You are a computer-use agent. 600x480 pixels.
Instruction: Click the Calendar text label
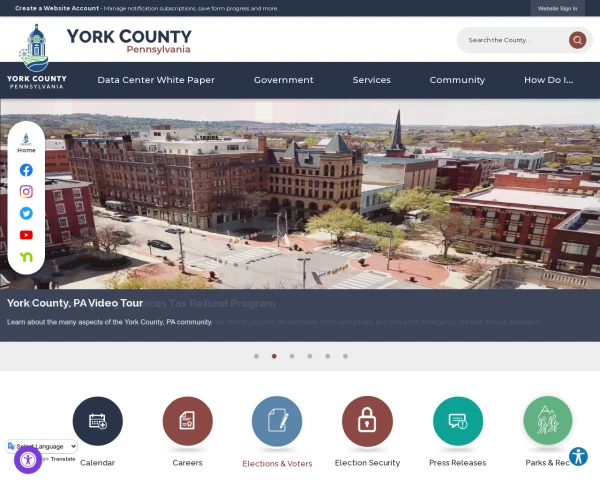98,463
